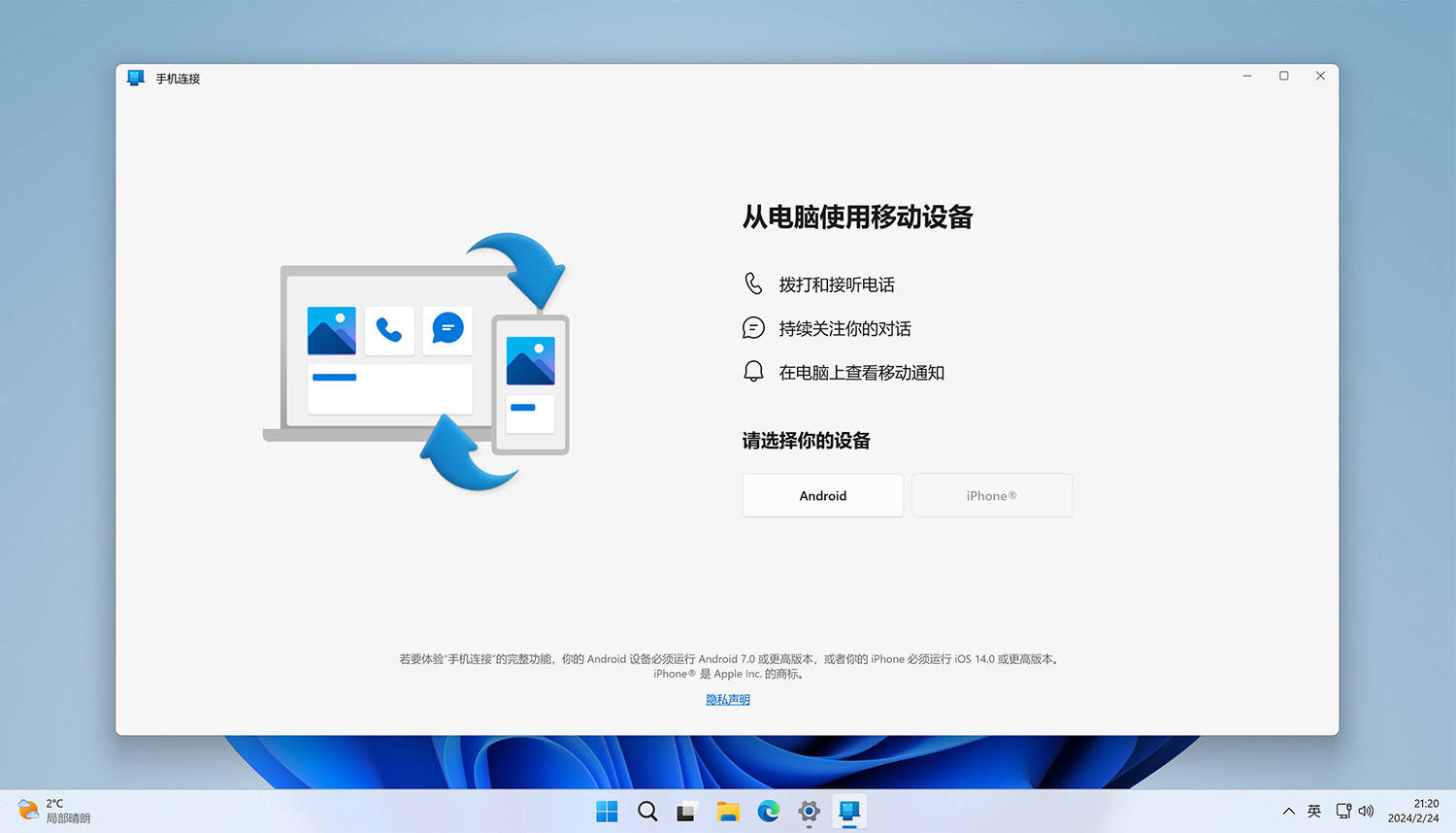This screenshot has width=1456, height=833.
Task: Open taskbar Search
Action: (x=647, y=812)
